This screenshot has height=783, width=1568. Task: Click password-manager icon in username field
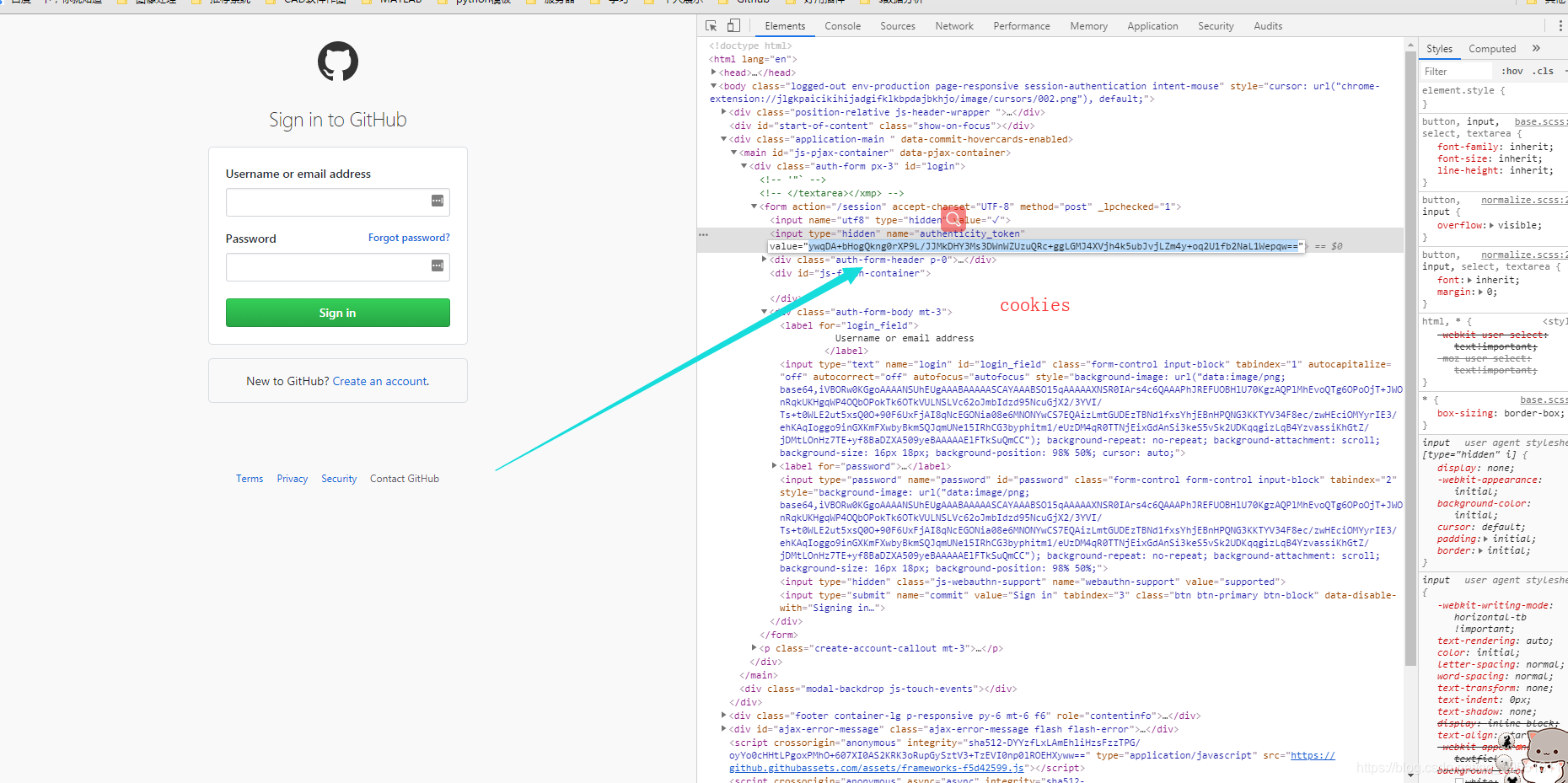tap(438, 201)
